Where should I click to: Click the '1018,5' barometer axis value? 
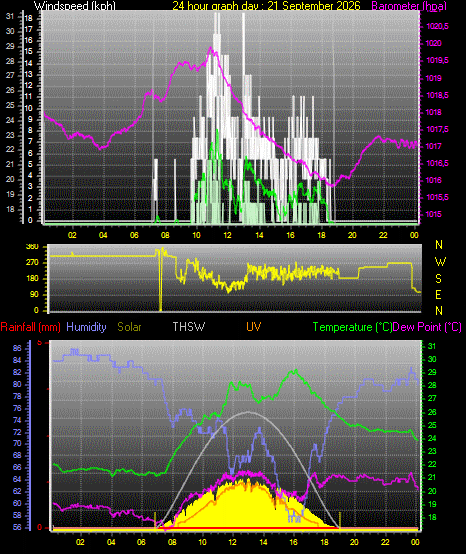click(x=437, y=95)
